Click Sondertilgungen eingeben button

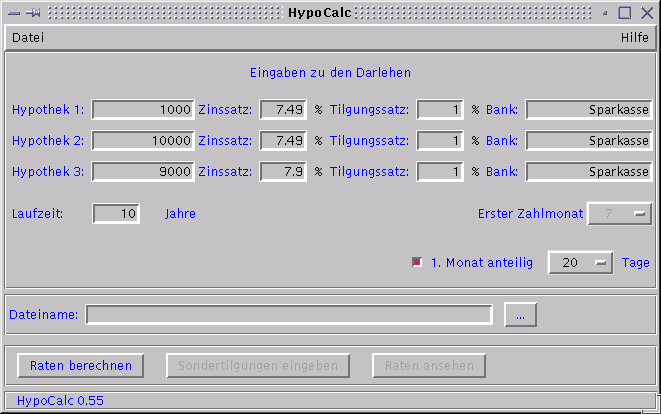258,366
